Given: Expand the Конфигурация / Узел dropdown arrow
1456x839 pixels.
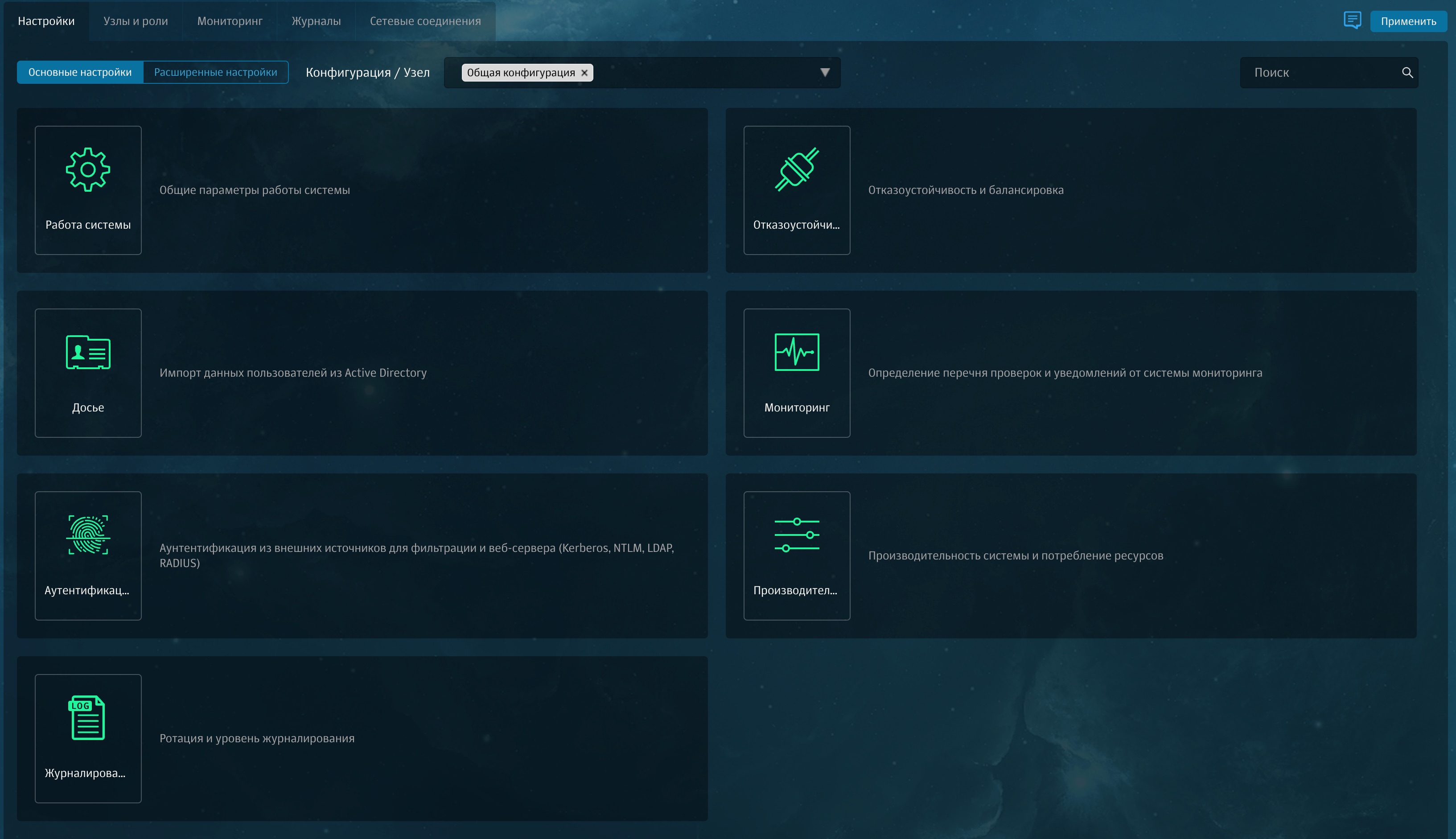Looking at the screenshot, I should pyautogui.click(x=824, y=73).
